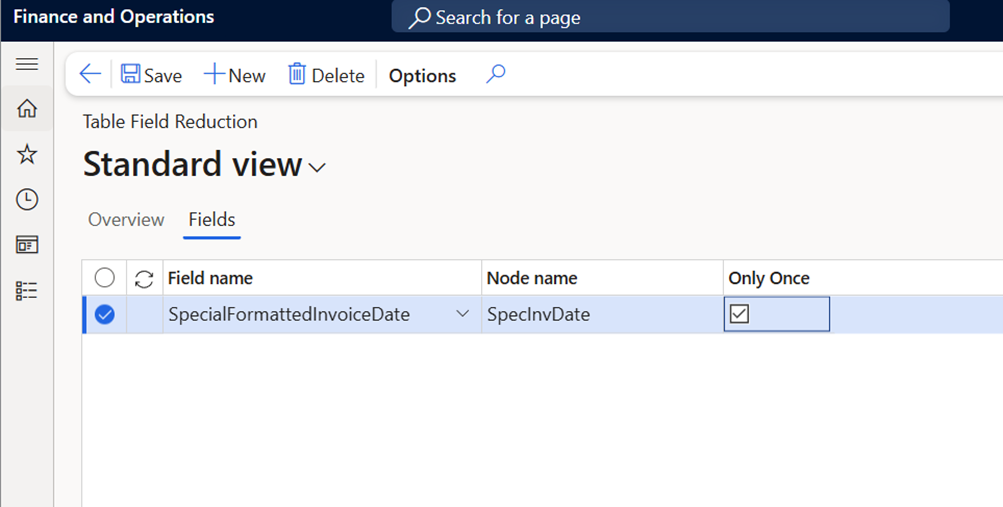Open Workspaces icon in sidebar
Viewport: 1003px width, 507px height.
[x=27, y=245]
